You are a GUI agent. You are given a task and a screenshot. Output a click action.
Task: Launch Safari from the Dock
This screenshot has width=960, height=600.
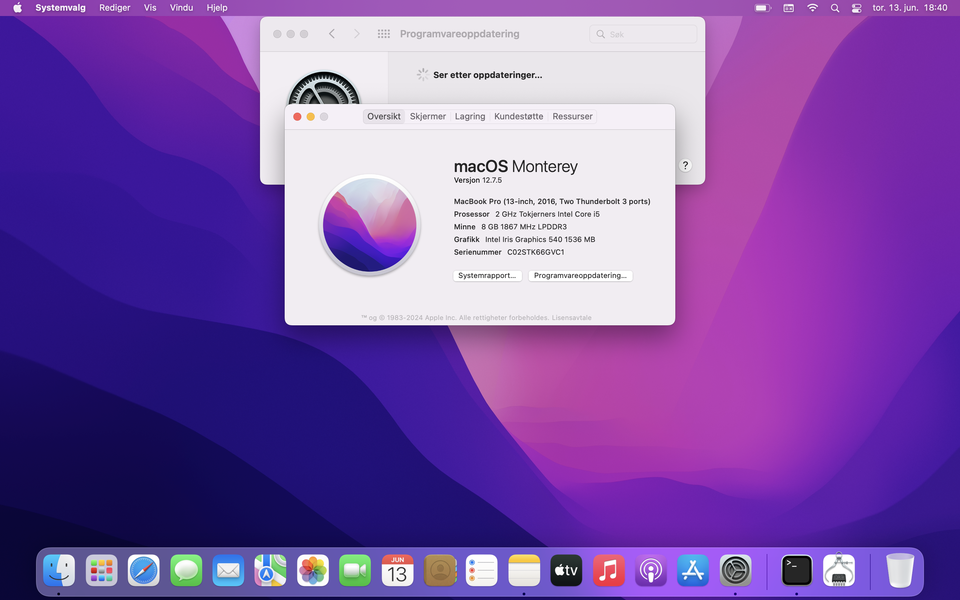tap(144, 571)
